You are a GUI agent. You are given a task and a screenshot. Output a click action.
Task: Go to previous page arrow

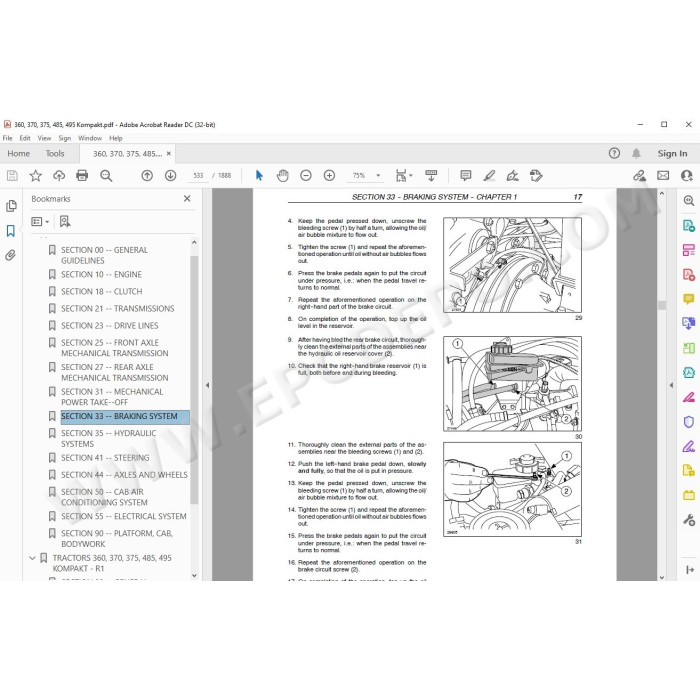[x=147, y=175]
